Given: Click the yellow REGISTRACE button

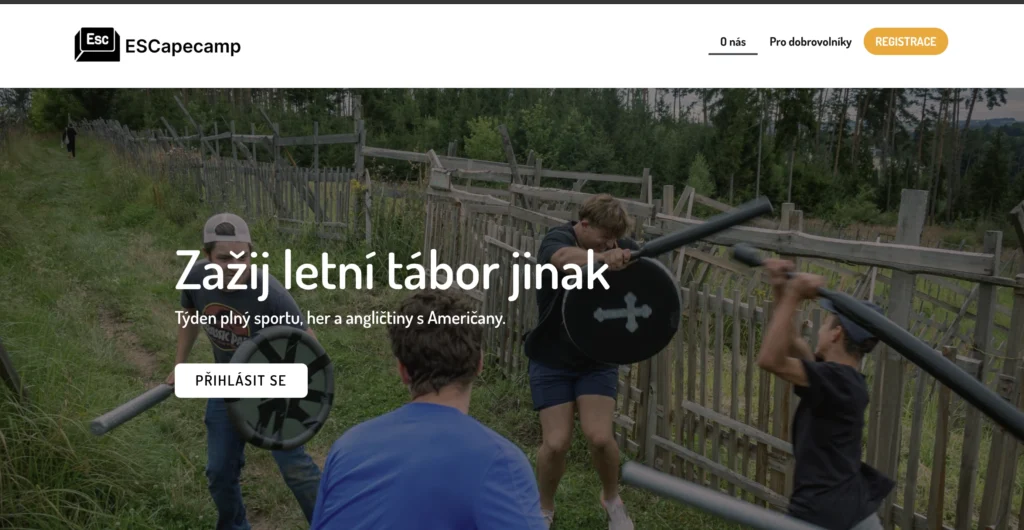Looking at the screenshot, I should [906, 42].
